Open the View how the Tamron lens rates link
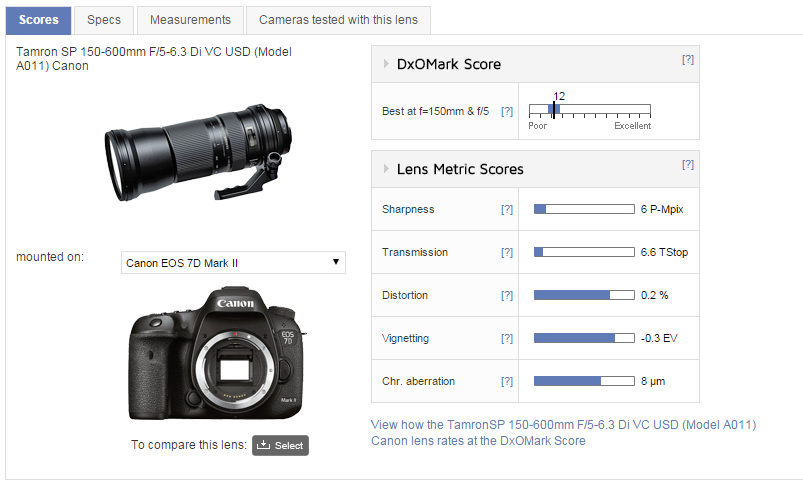803x483 pixels. [x=563, y=432]
